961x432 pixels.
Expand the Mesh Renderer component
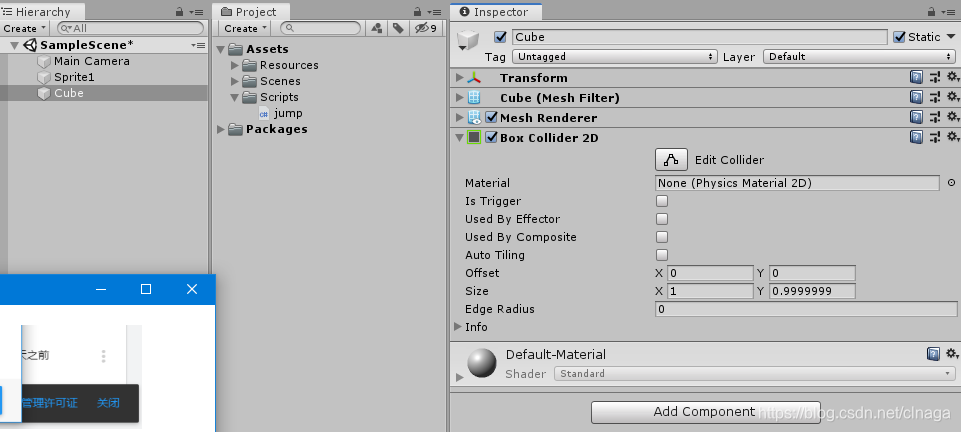click(x=460, y=117)
